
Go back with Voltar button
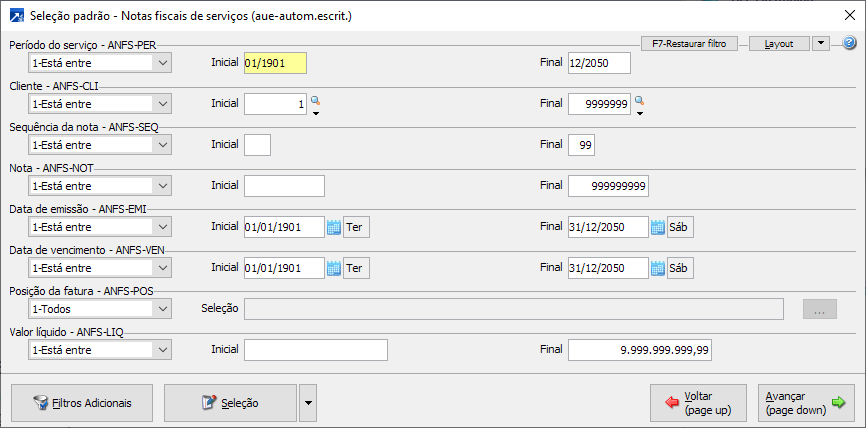[698, 403]
